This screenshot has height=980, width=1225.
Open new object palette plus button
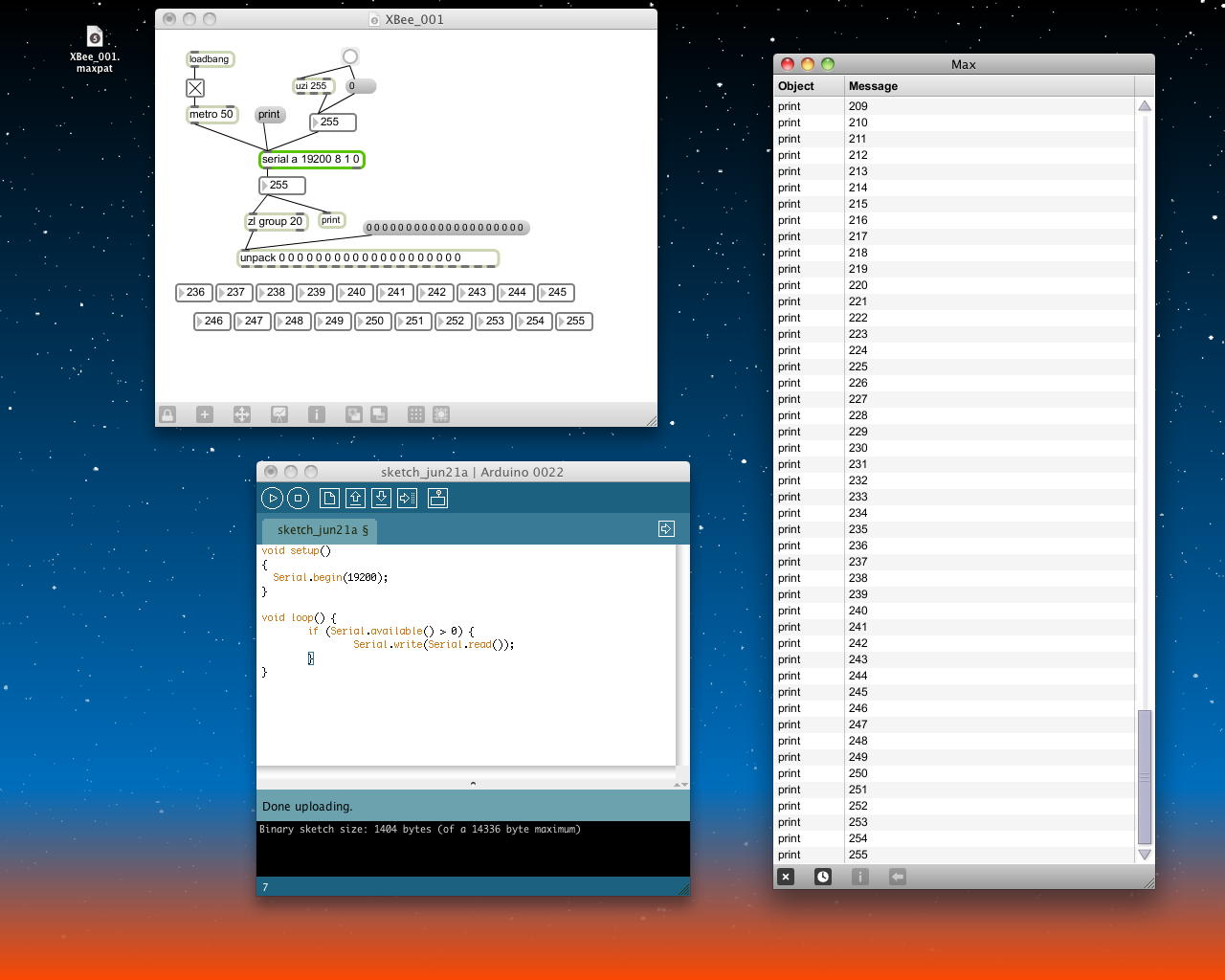(x=204, y=414)
